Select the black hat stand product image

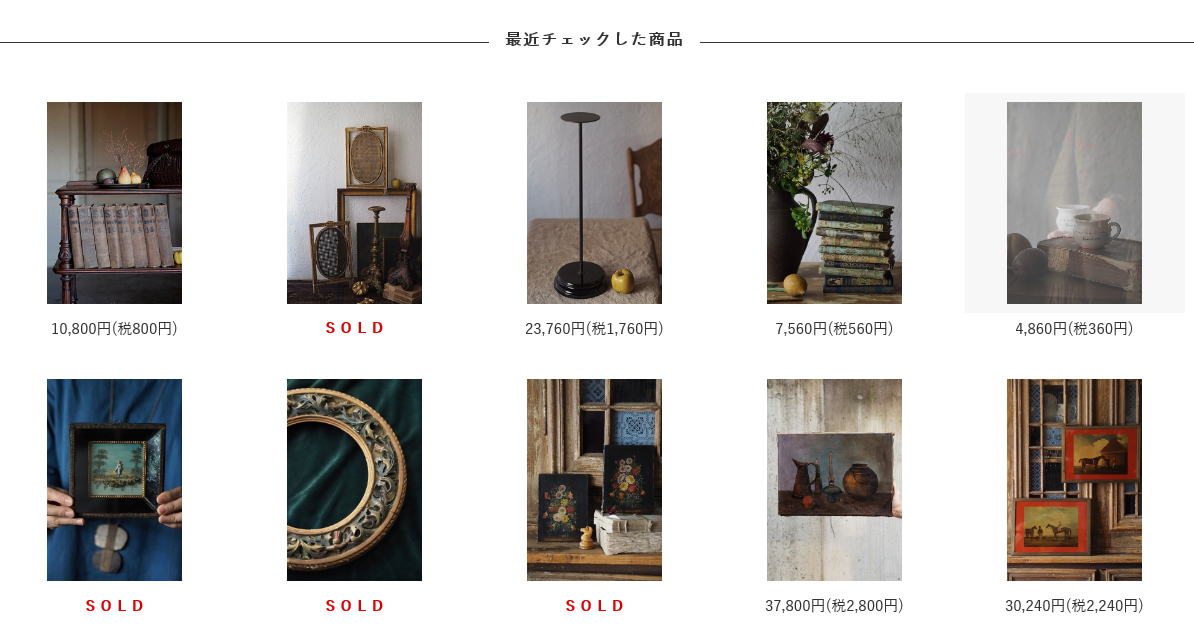coord(594,203)
